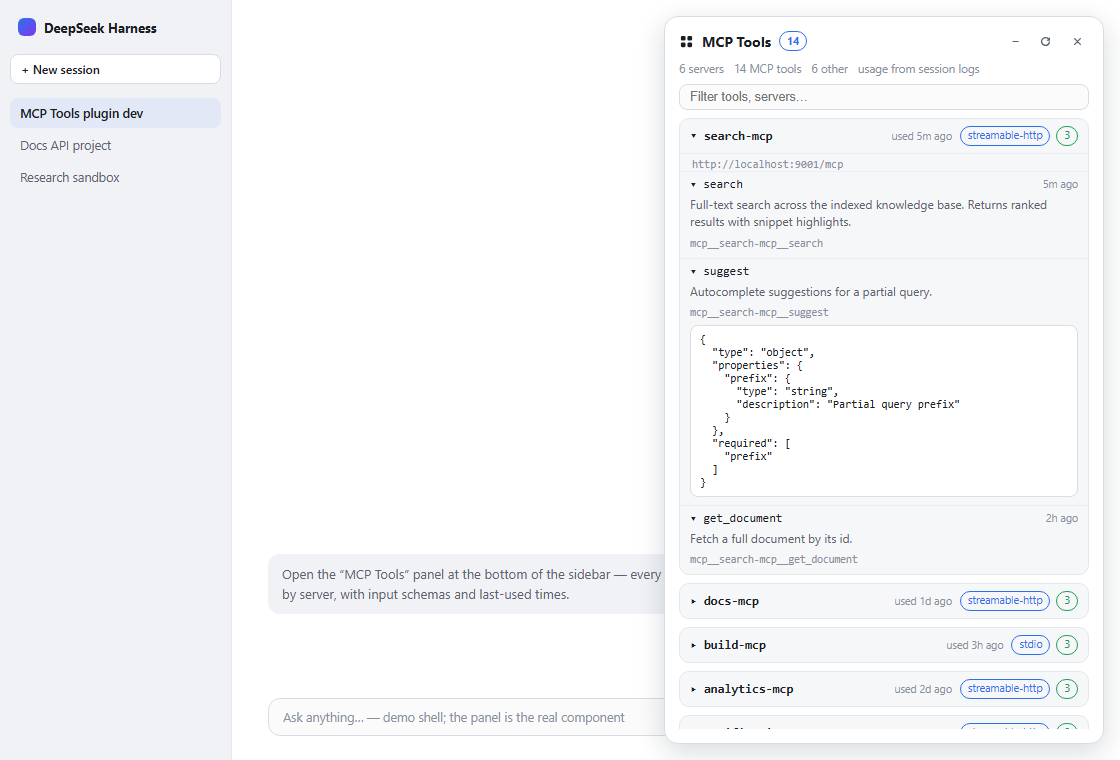Screen dimensions: 1120x760
Task: Click the '6 servers' summary text
Action: click(x=701, y=69)
